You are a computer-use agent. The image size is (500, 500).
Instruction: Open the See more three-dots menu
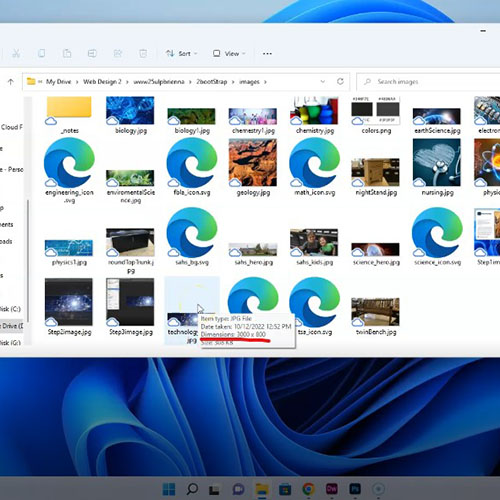click(x=267, y=53)
